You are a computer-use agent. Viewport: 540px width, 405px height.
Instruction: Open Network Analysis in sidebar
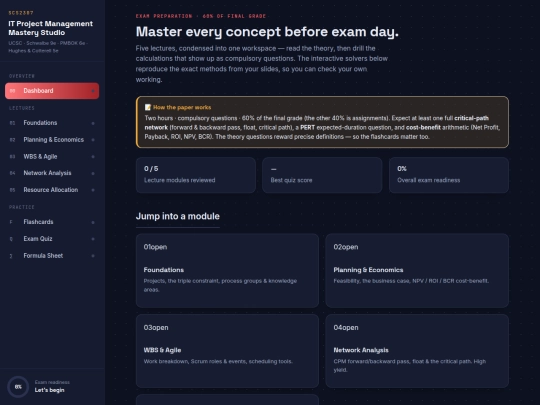click(x=52, y=173)
